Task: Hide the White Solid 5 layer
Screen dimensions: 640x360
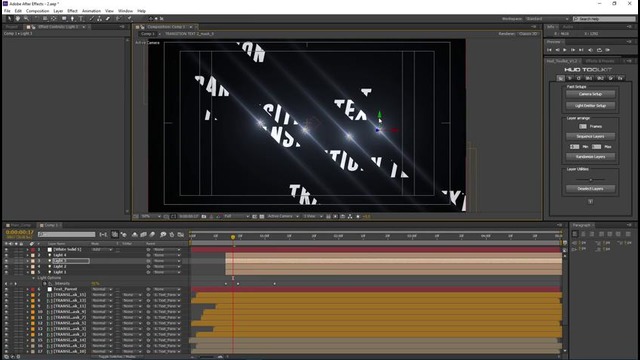Action: click(x=6, y=249)
